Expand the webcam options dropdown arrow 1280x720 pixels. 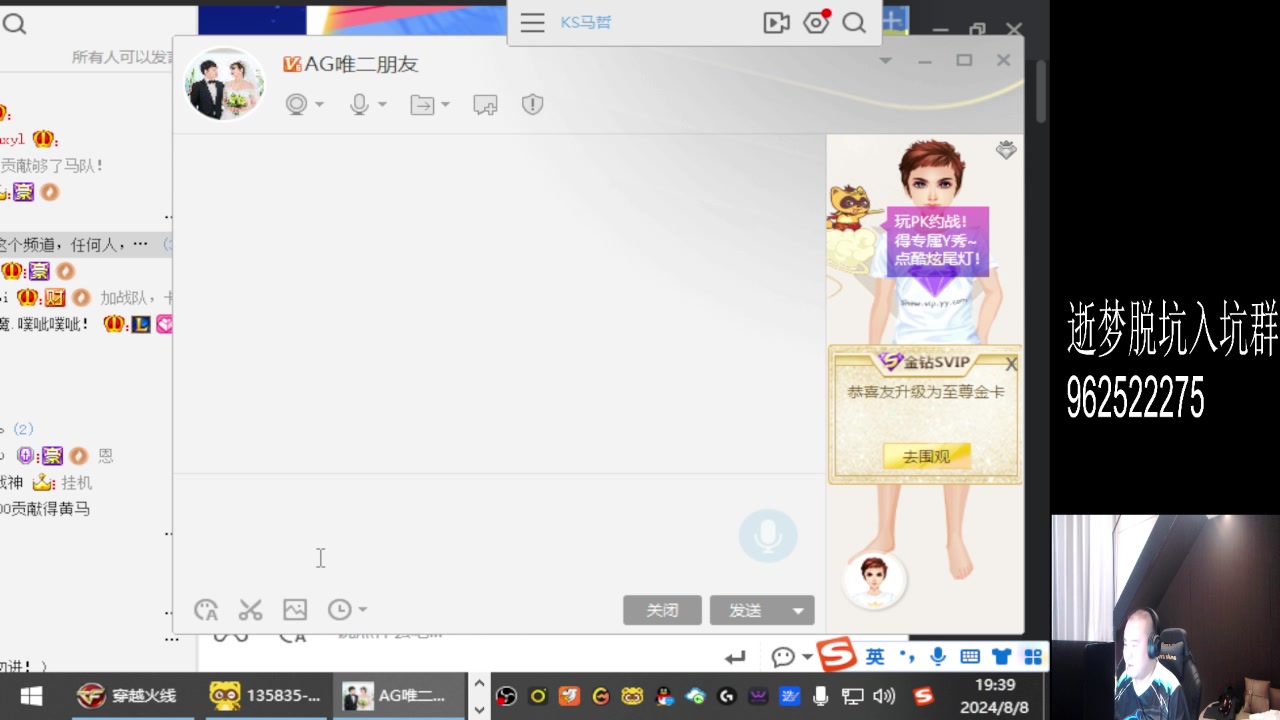tap(319, 105)
